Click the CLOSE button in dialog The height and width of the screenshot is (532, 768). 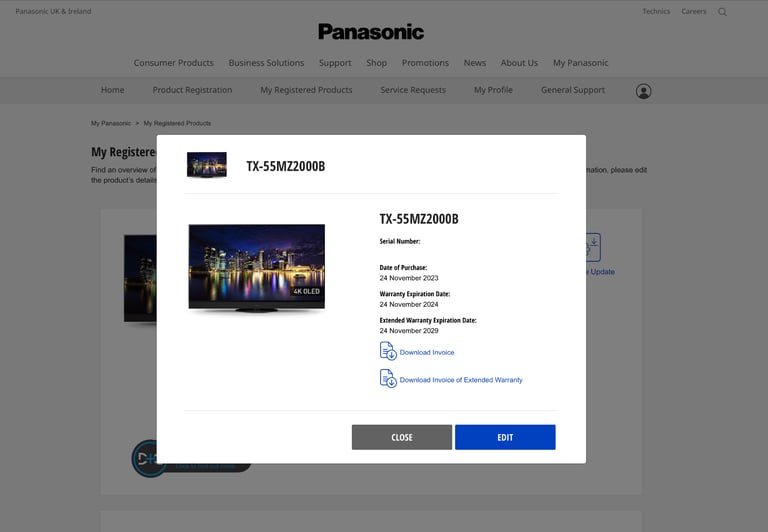pos(402,437)
